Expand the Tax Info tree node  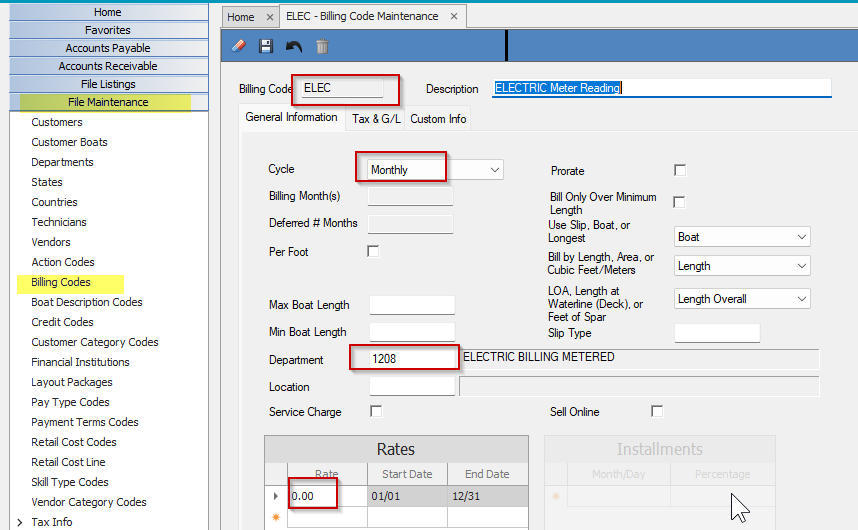tap(19, 522)
